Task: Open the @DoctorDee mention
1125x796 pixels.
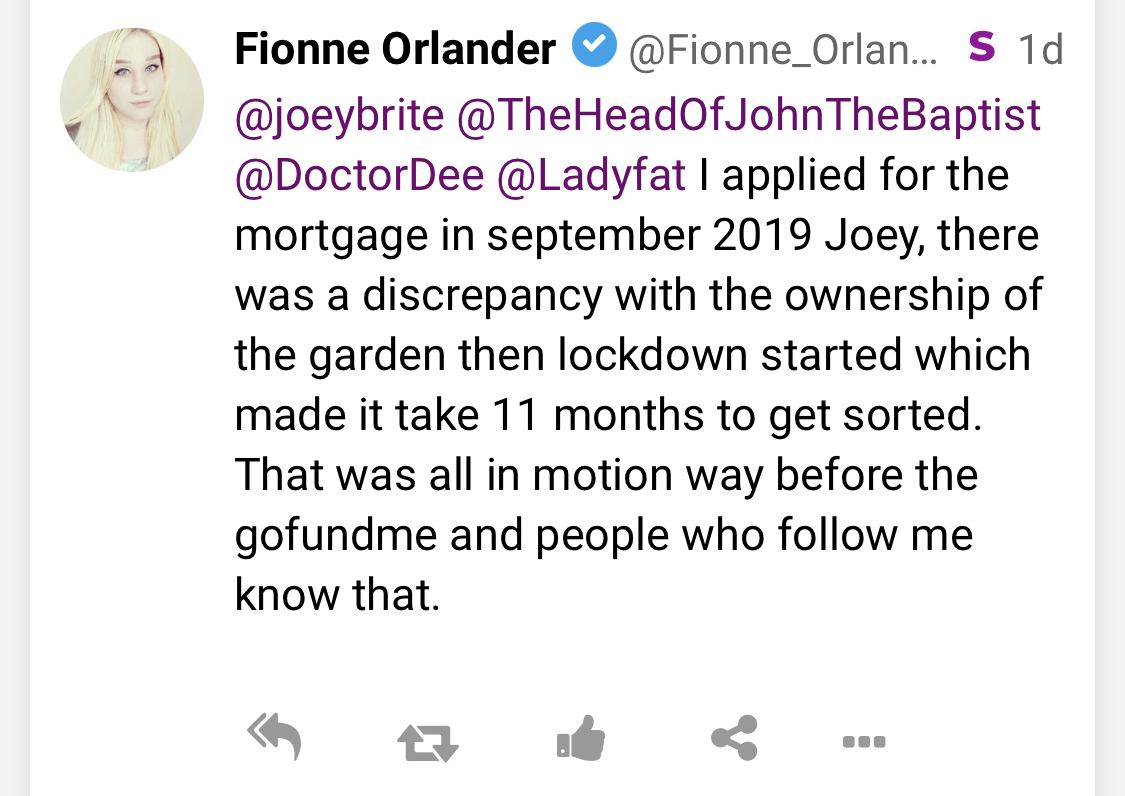Action: coord(359,176)
